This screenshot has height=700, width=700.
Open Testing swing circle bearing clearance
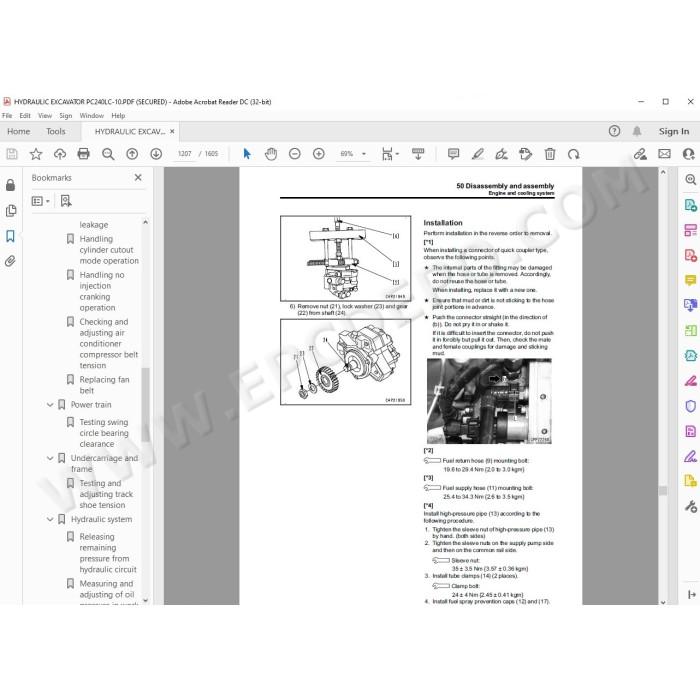104,433
